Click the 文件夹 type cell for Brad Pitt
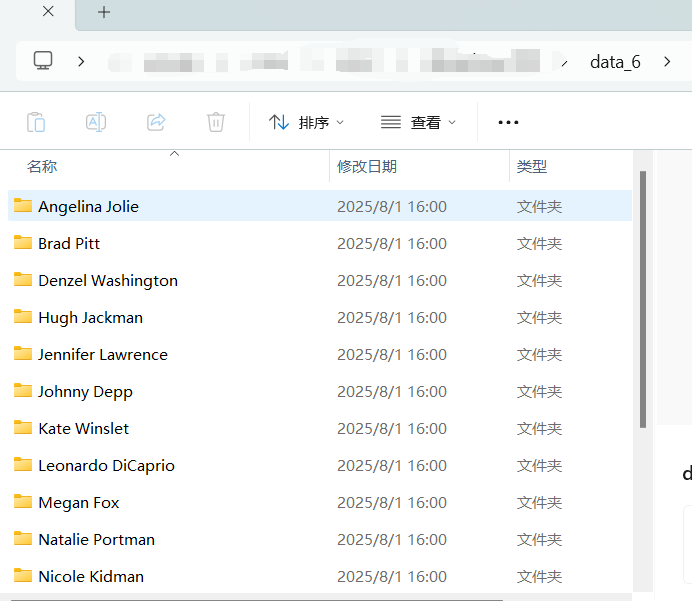The width and height of the screenshot is (692, 601). [539, 244]
